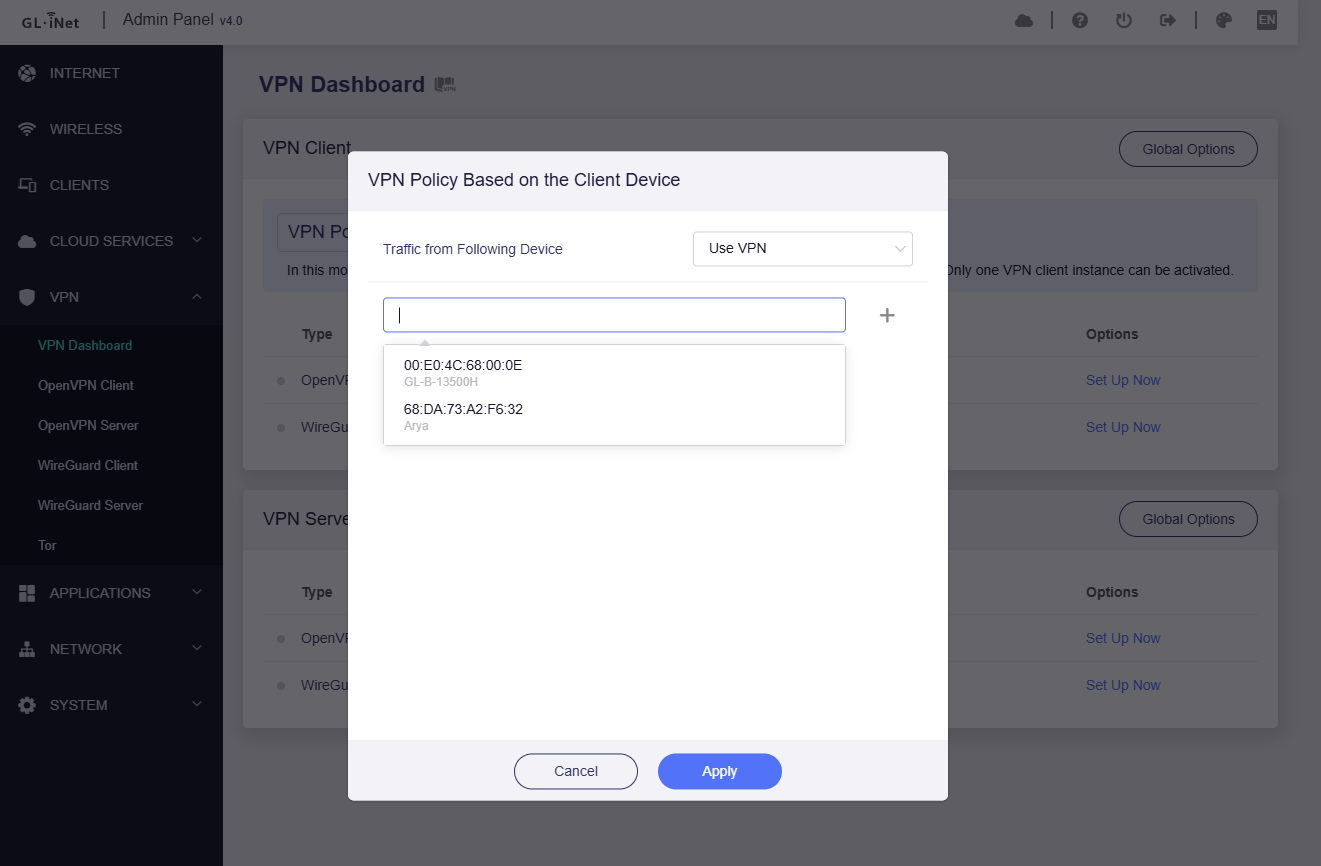
Task: Click the VPN Dashboard guide icon
Action: click(445, 85)
